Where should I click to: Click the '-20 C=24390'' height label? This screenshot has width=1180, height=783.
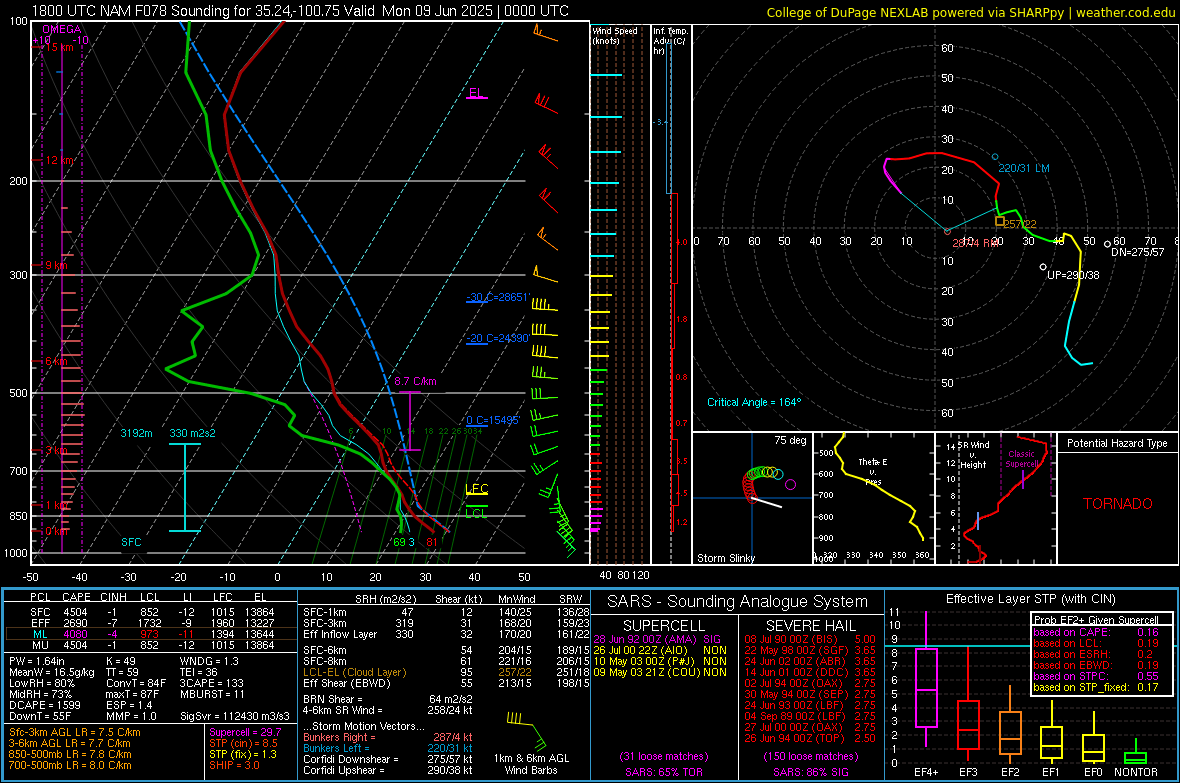tap(498, 338)
